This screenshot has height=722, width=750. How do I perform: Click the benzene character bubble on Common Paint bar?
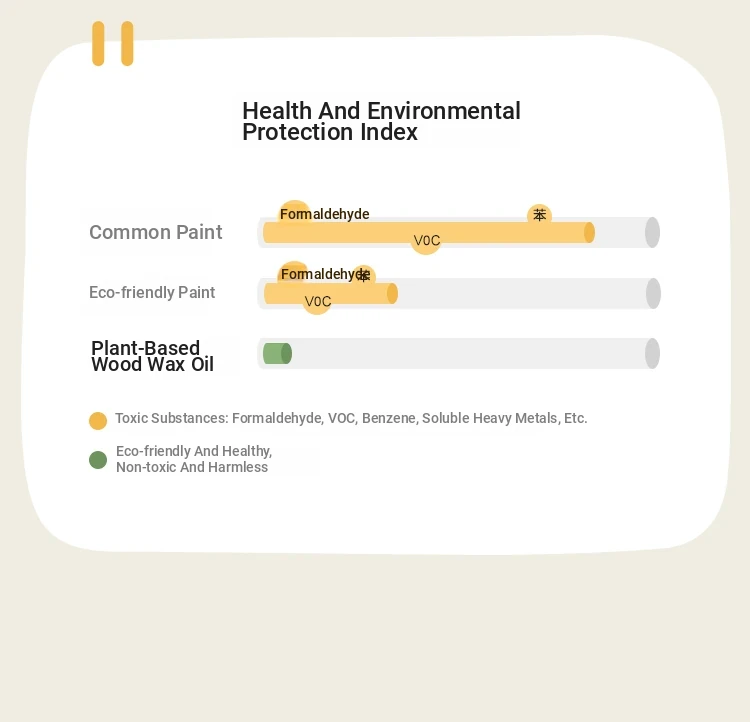pos(540,215)
